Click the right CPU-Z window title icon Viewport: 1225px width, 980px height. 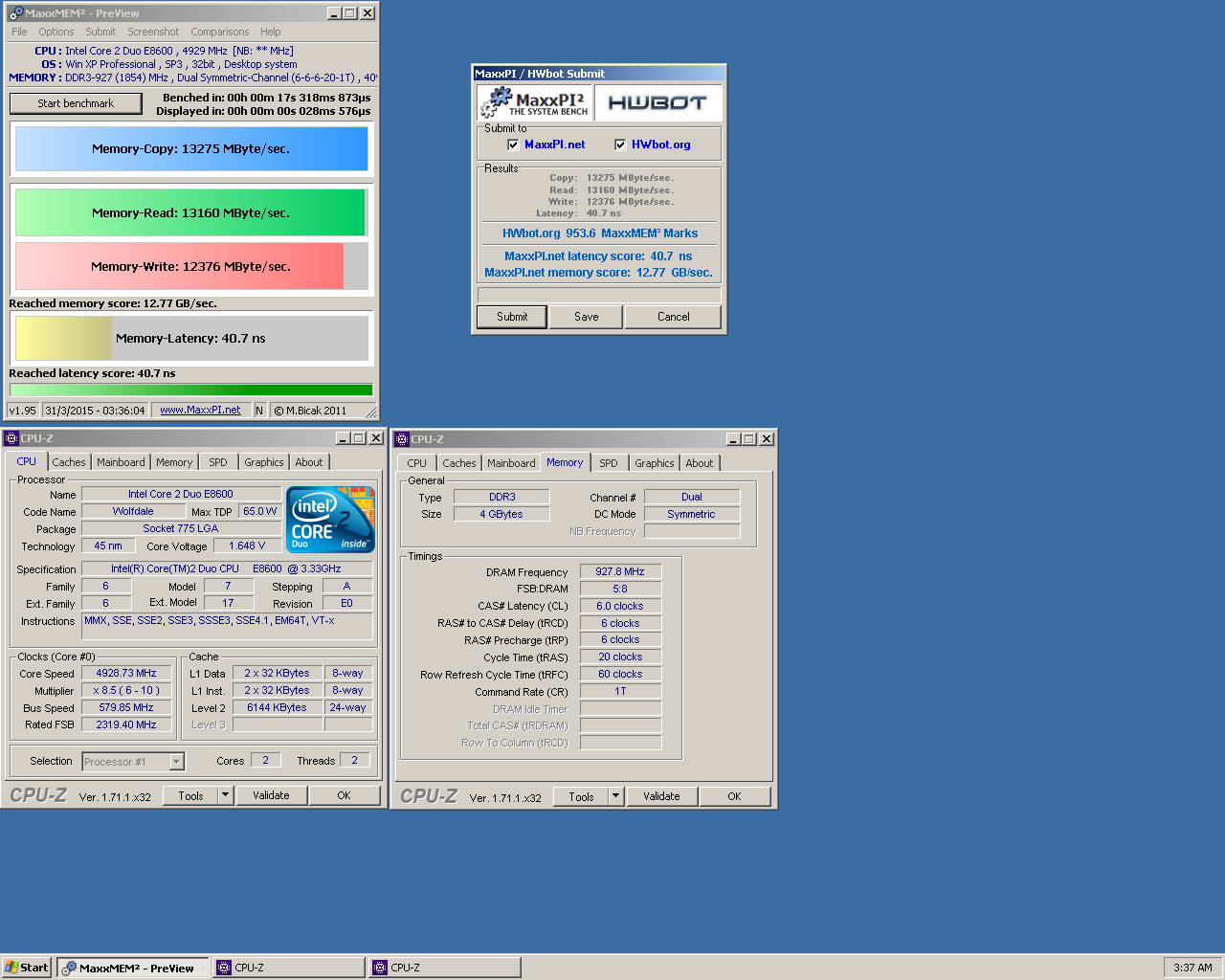coord(402,439)
